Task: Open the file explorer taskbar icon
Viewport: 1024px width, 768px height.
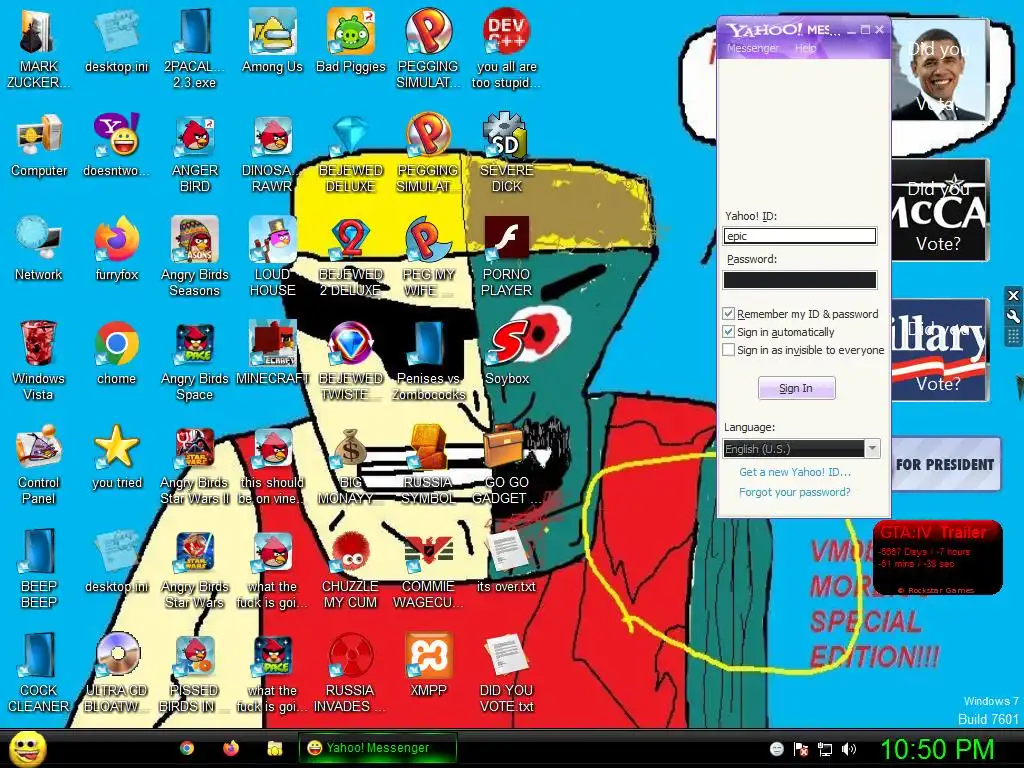Action: (x=274, y=748)
